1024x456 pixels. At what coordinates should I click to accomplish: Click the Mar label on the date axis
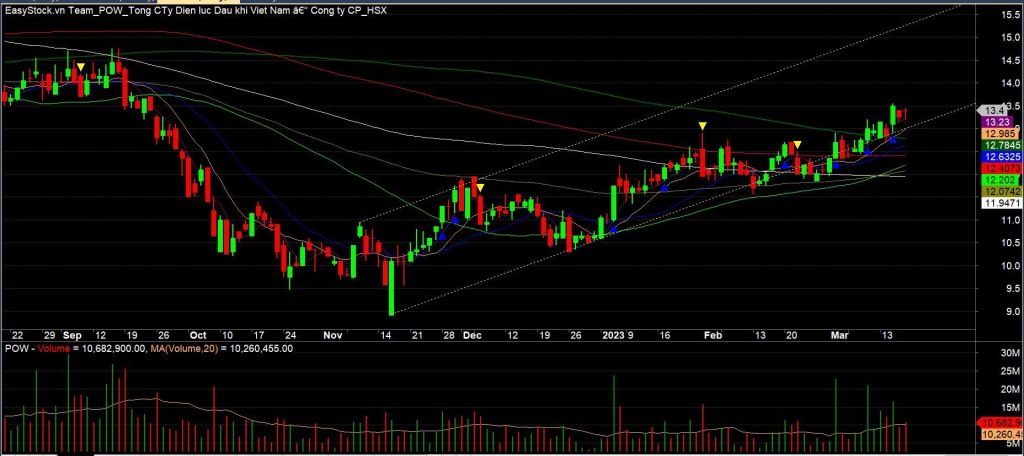click(x=839, y=335)
